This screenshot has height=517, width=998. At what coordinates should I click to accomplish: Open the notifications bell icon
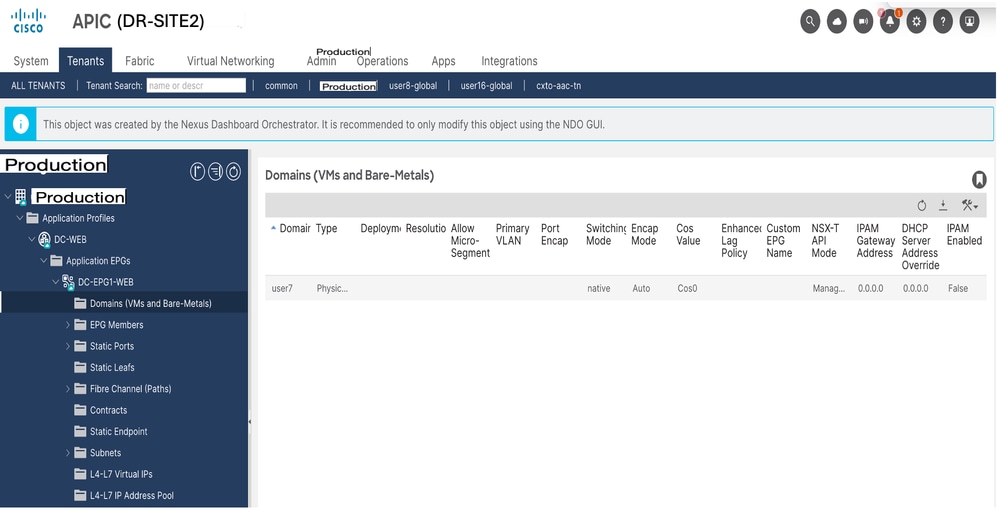click(890, 22)
